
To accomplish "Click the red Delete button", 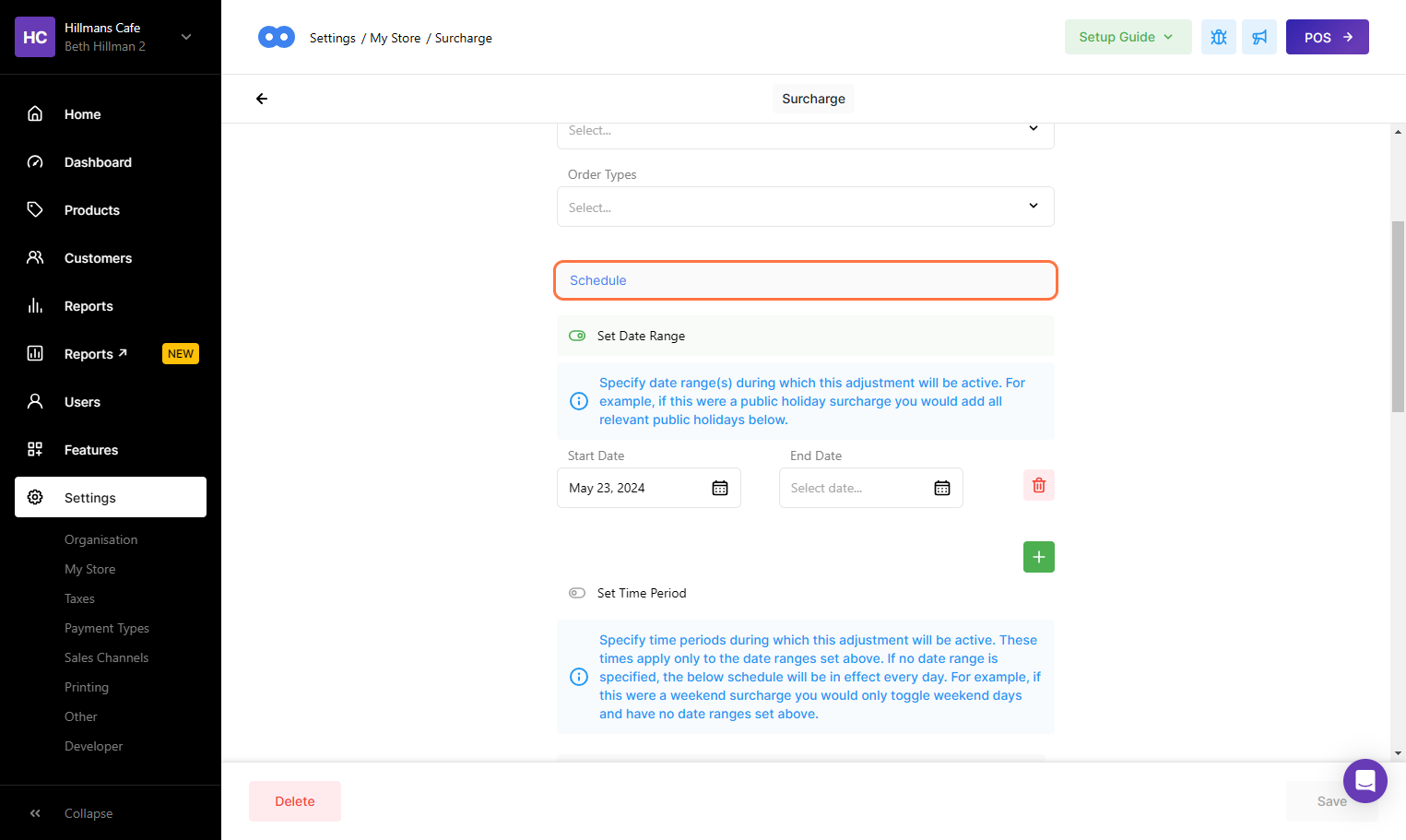I will click(295, 801).
